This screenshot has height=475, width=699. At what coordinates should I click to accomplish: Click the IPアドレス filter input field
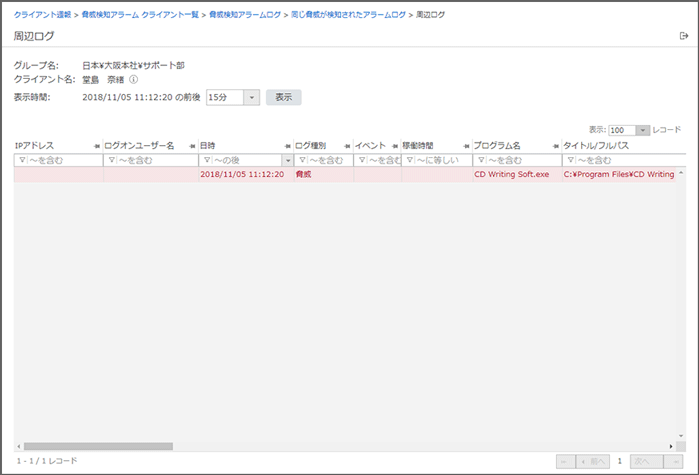click(64, 160)
